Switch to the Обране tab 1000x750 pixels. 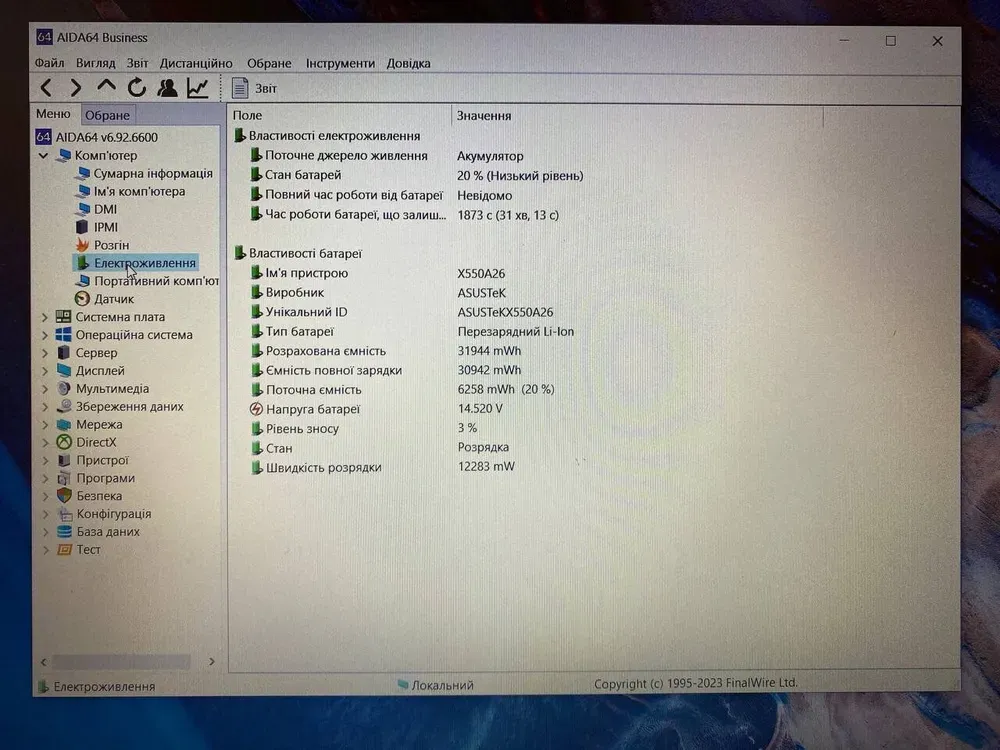107,115
